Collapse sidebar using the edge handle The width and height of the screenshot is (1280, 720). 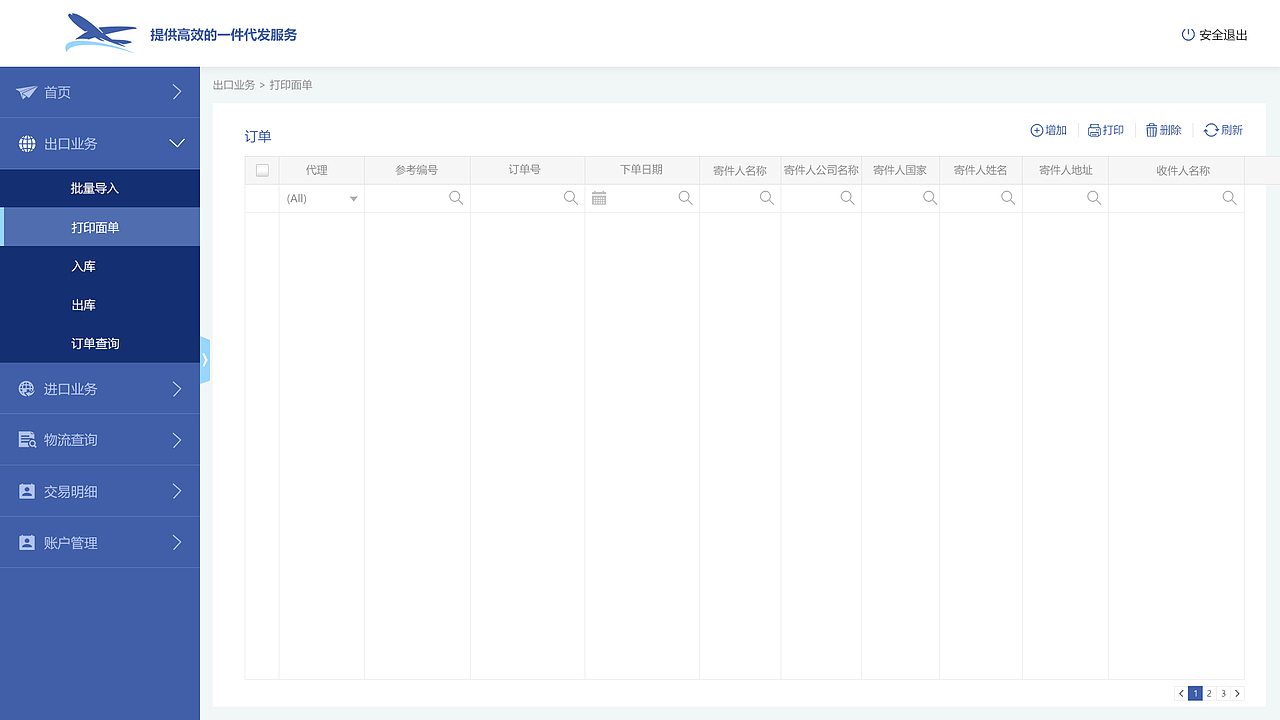[x=205, y=360]
